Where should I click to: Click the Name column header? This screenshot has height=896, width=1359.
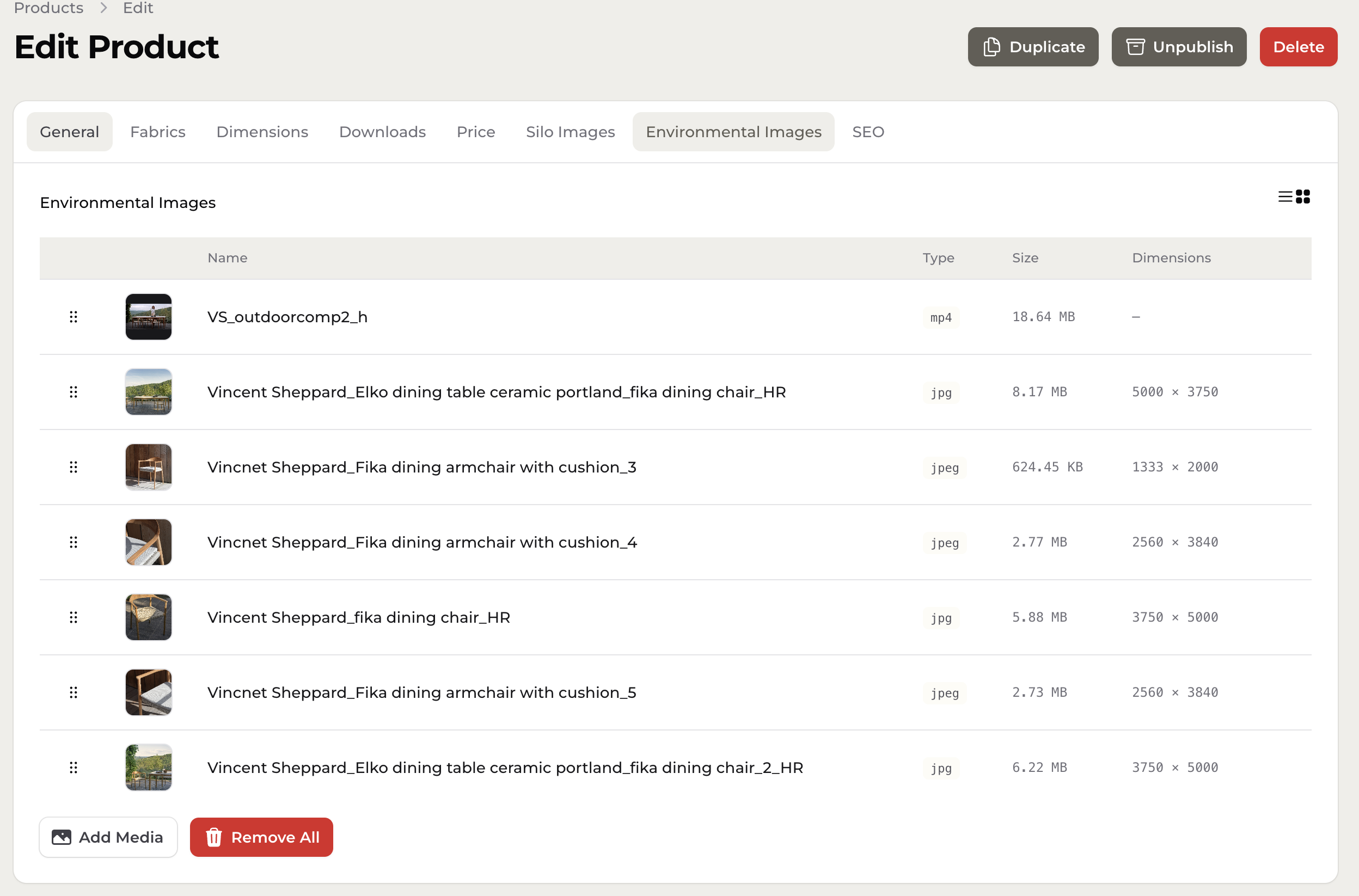click(228, 257)
